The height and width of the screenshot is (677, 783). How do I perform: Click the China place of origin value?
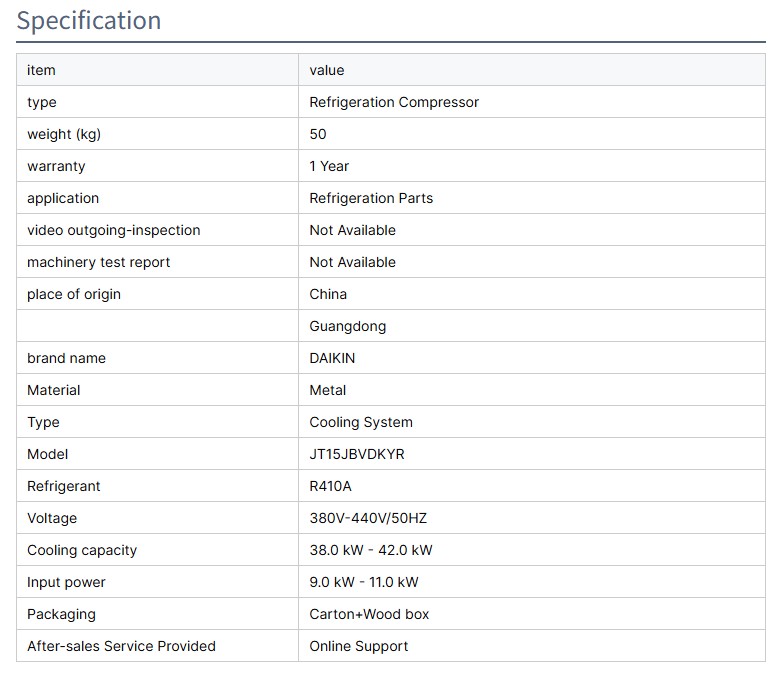tap(328, 294)
